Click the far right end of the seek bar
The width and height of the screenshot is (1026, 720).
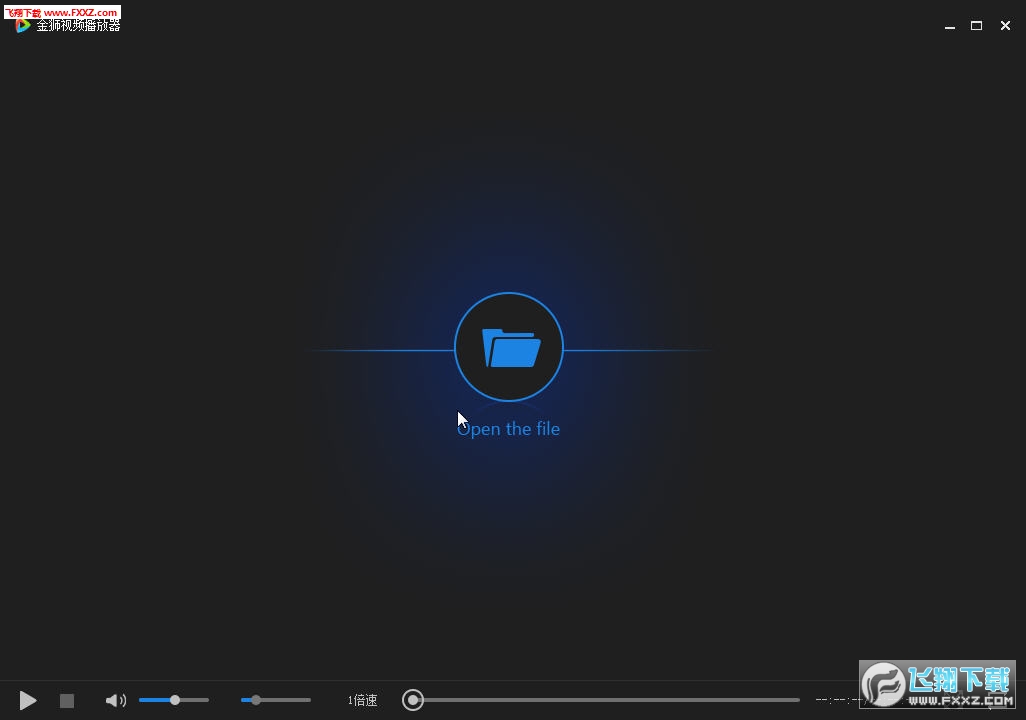pos(797,700)
